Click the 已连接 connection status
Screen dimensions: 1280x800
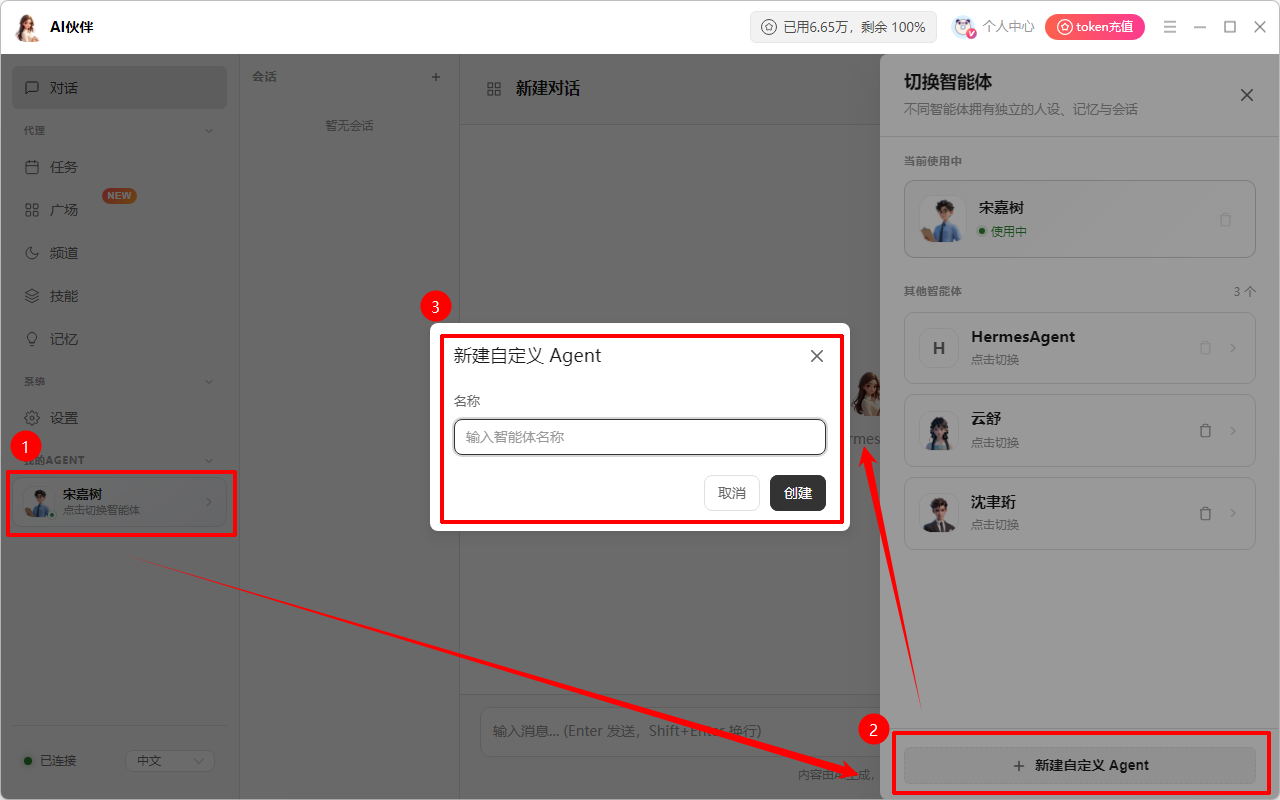click(x=50, y=761)
